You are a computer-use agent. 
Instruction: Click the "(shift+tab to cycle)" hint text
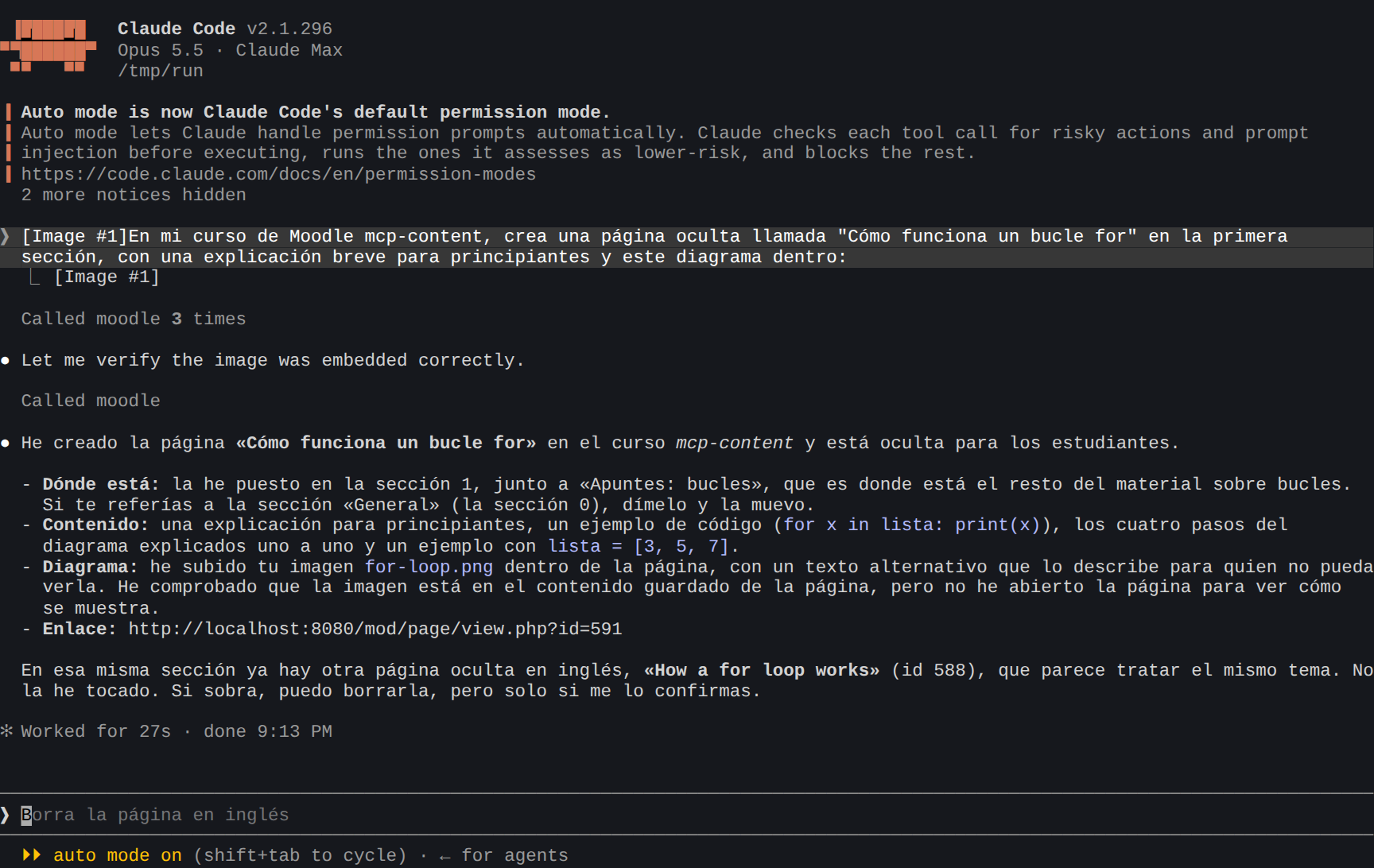point(300,855)
